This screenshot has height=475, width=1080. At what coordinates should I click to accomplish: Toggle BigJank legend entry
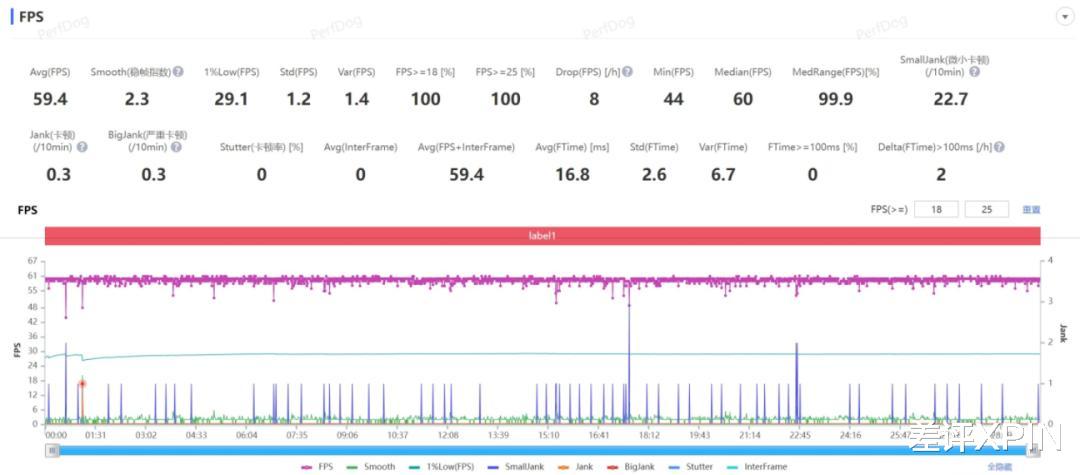[x=632, y=467]
